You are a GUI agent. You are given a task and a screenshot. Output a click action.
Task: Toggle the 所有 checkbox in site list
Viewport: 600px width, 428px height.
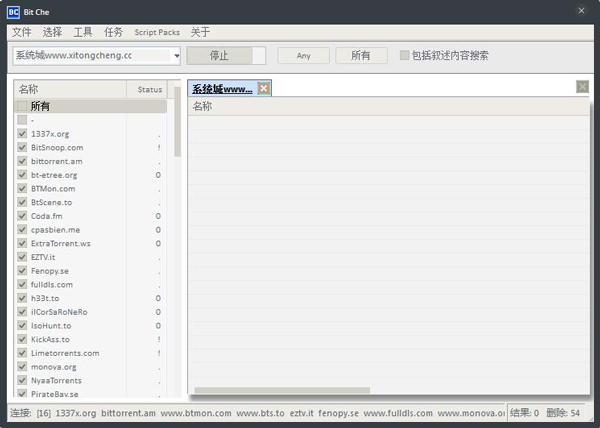tap(22, 106)
